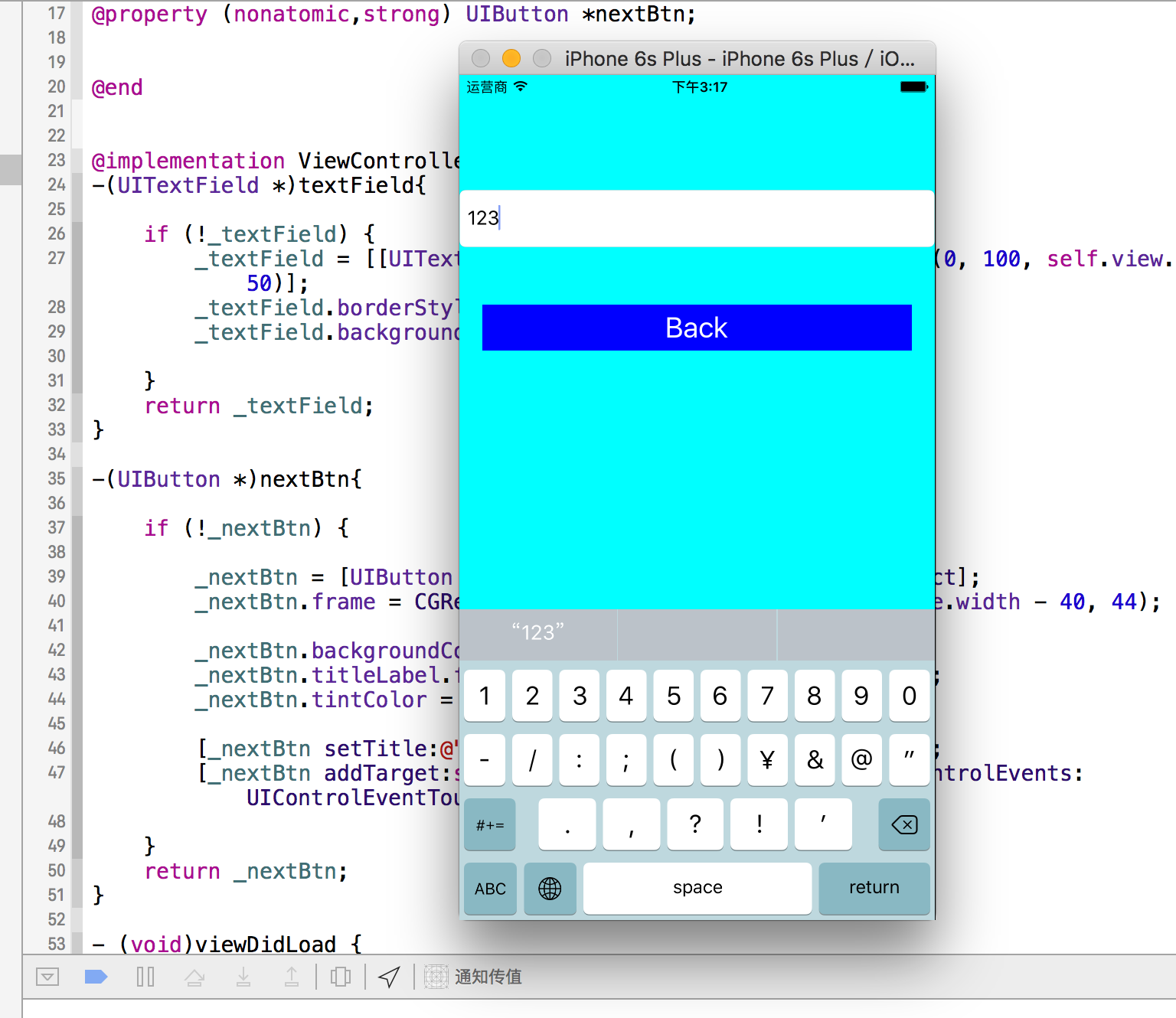Tap the 1 key on keyboard
1176x1018 pixels.
coord(485,696)
